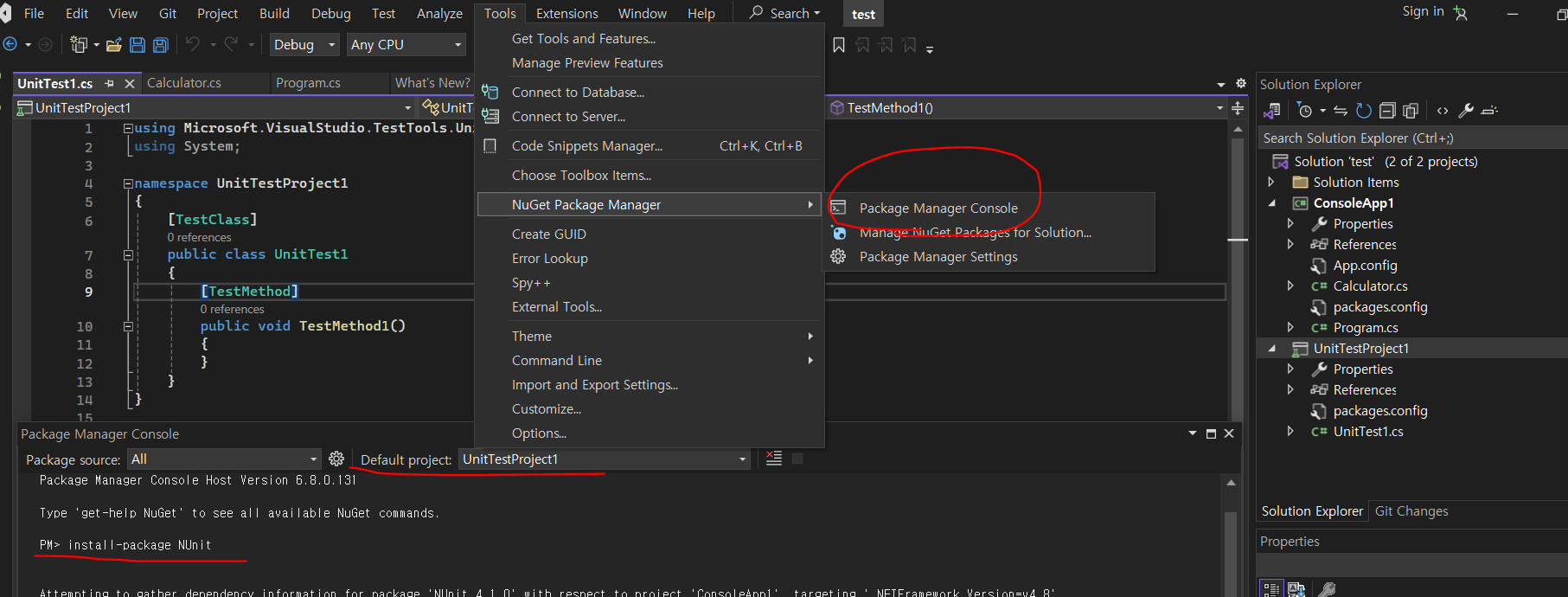Toggle Preview Selected Items icon
Image resolution: width=1568 pixels, height=597 pixels.
[x=1489, y=111]
